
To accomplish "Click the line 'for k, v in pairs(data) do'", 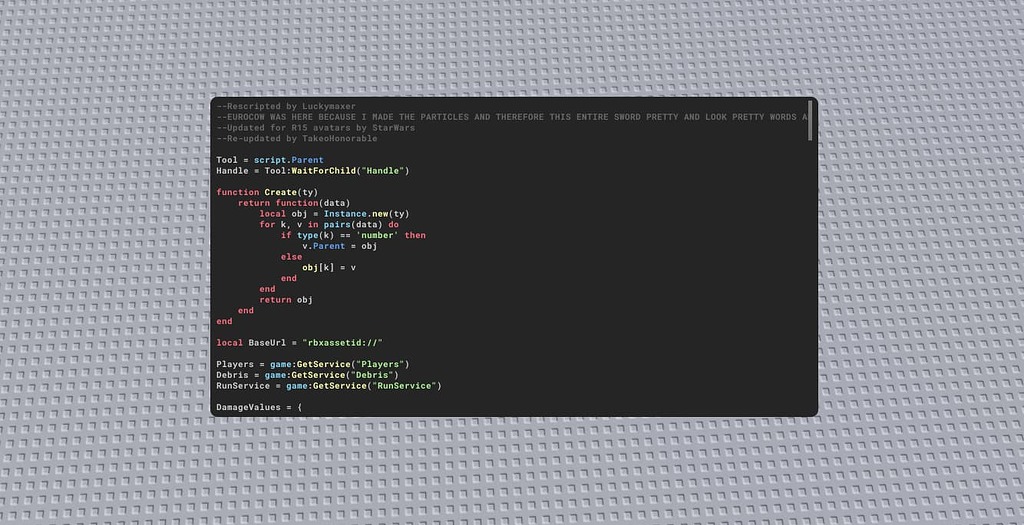I will (x=329, y=225).
